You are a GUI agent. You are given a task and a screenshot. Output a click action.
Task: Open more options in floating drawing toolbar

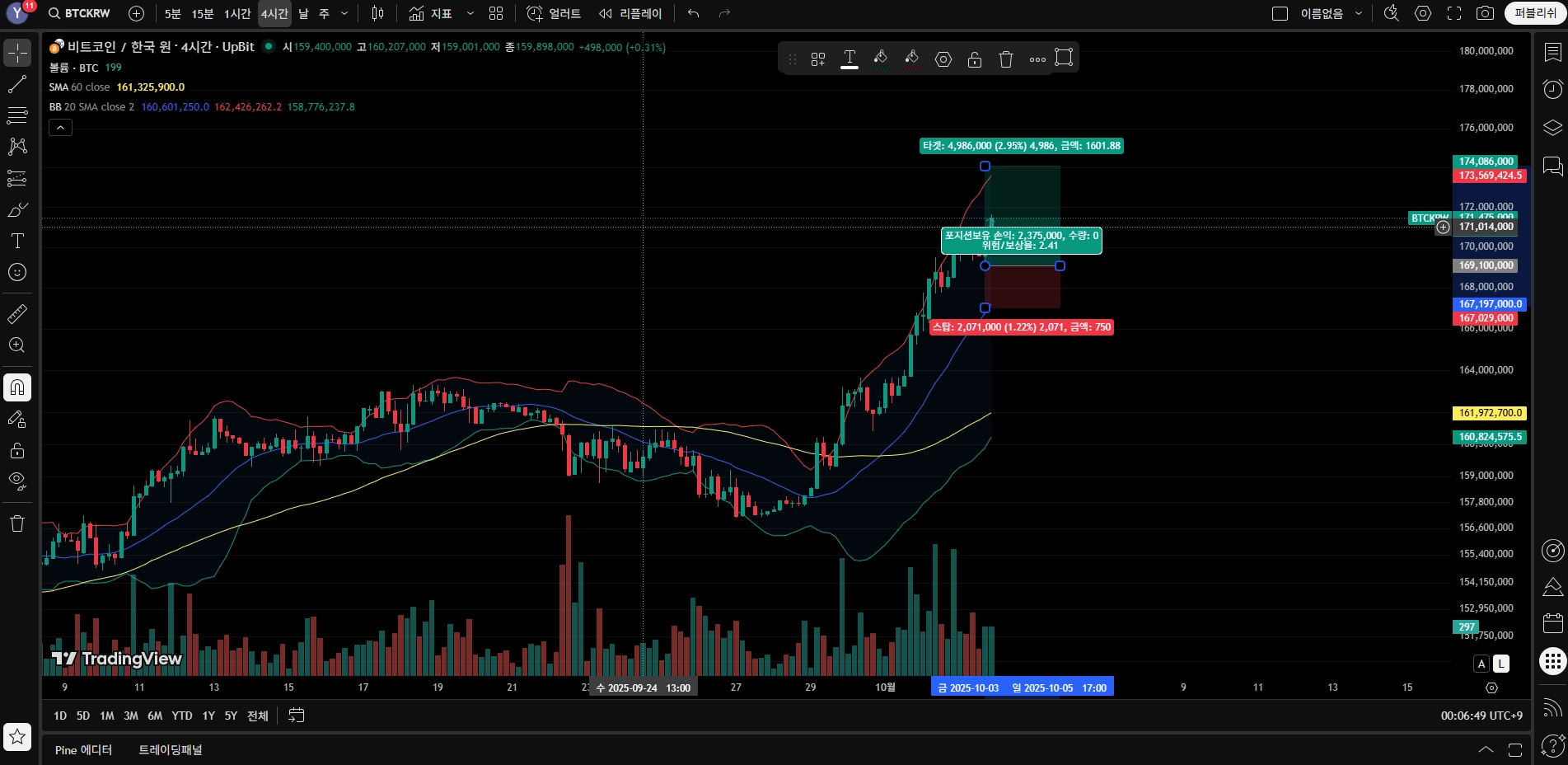[x=1037, y=59]
